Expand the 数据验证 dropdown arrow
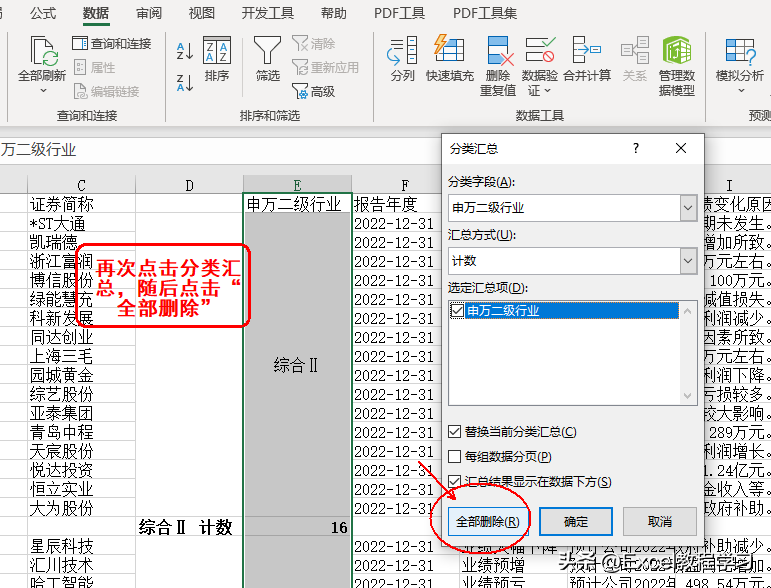This screenshot has height=588, width=771. [x=547, y=90]
